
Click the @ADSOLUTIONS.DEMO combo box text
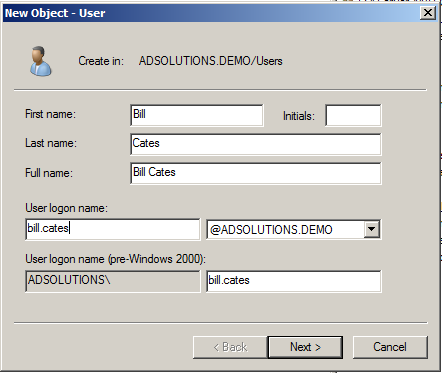(271, 230)
